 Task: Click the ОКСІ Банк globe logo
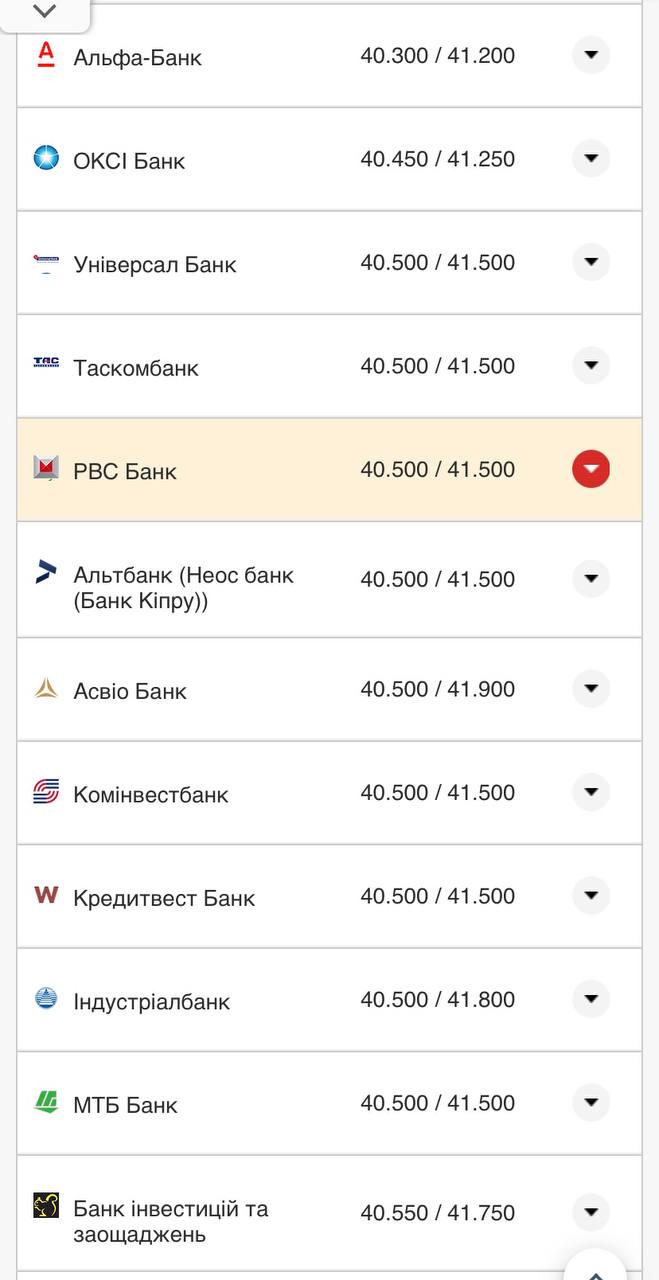point(44,157)
